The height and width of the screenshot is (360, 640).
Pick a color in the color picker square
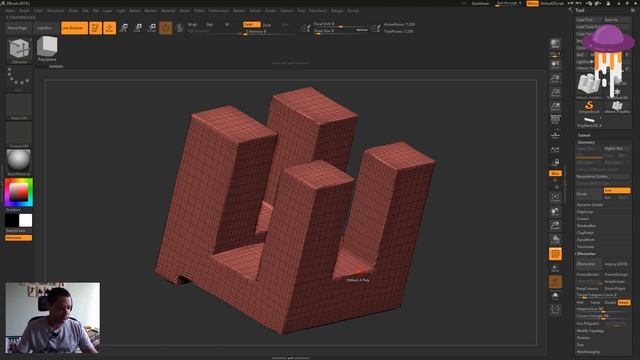click(19, 192)
